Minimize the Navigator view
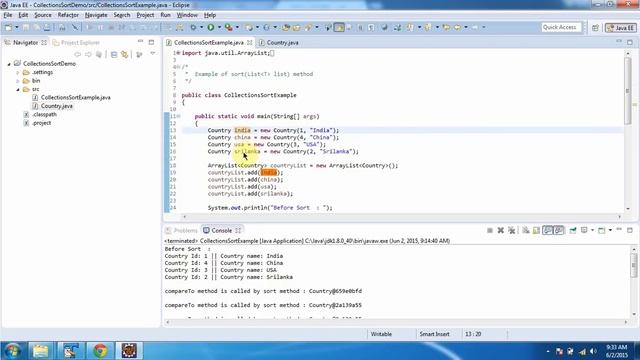 (x=140, y=42)
